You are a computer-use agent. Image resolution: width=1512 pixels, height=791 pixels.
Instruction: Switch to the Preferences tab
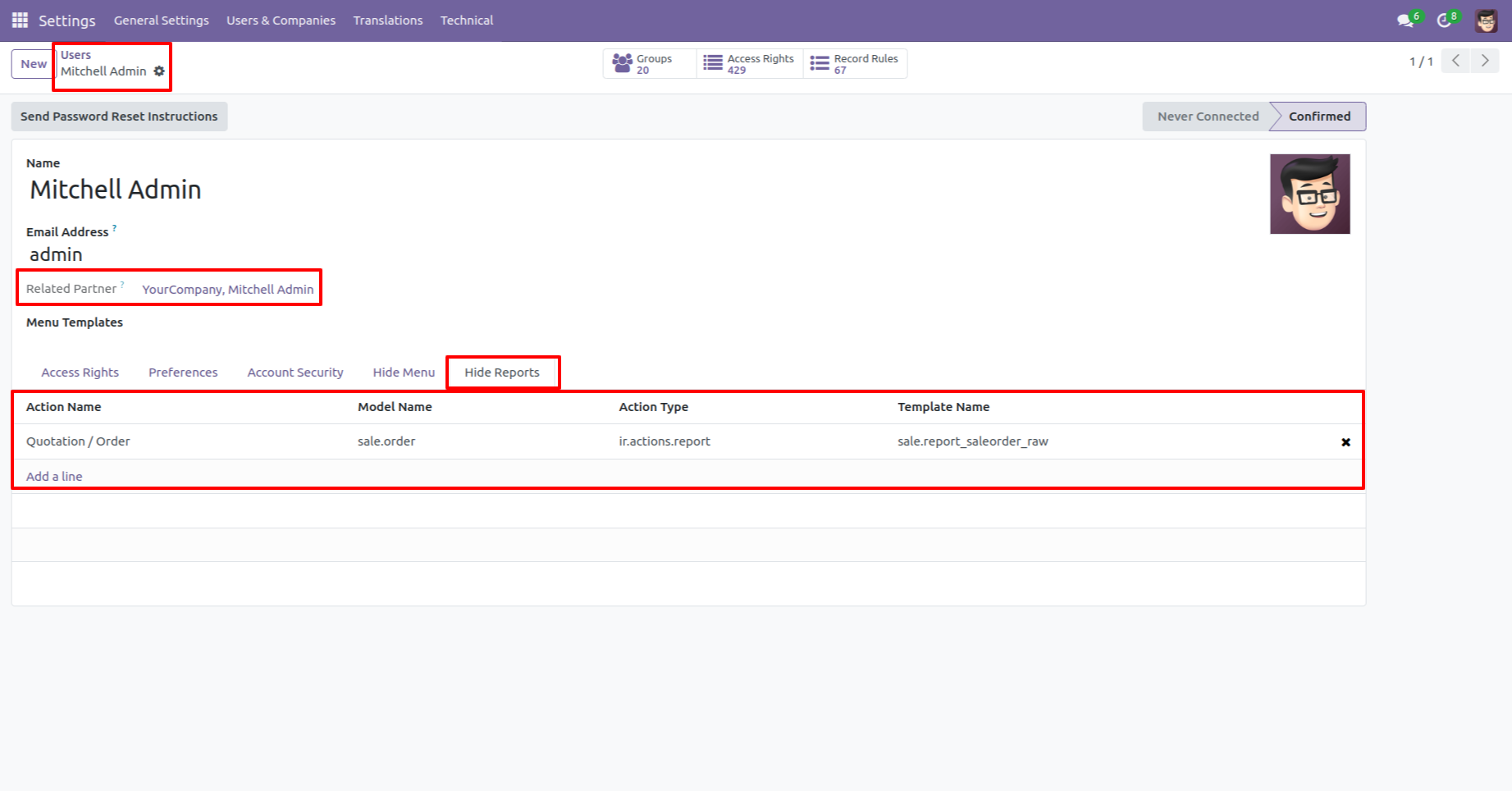click(182, 372)
